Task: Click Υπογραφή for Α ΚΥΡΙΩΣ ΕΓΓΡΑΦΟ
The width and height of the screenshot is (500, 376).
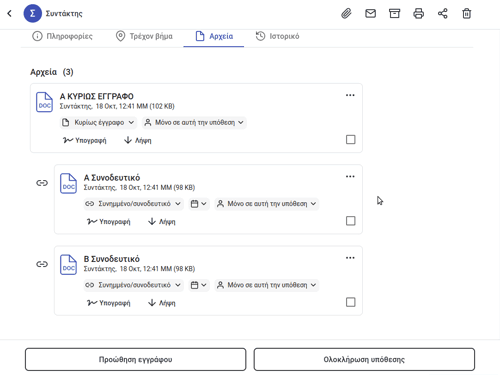Action: click(x=85, y=140)
